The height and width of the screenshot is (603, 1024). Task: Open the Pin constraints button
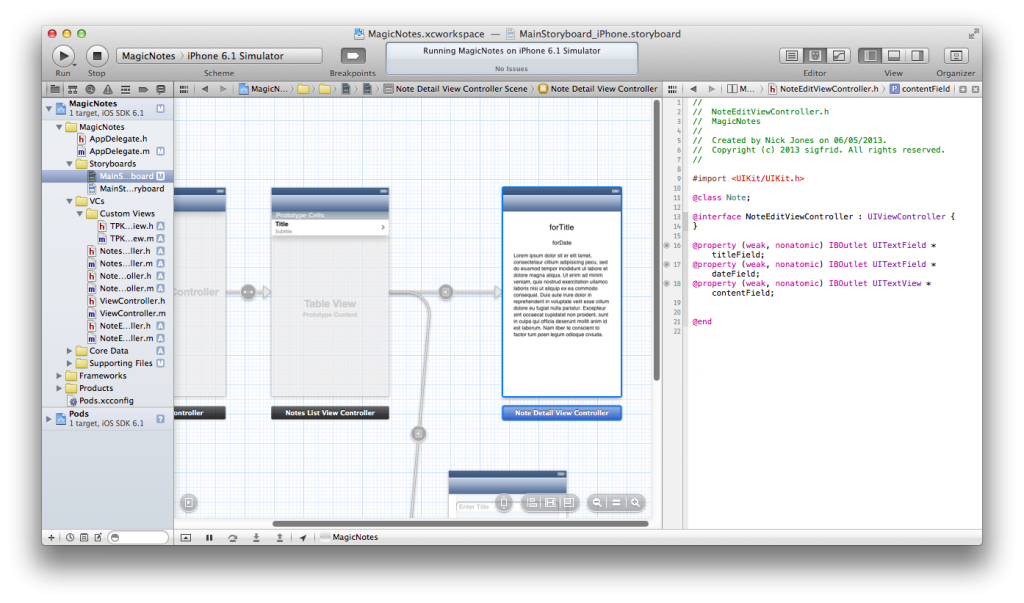pyautogui.click(x=551, y=502)
